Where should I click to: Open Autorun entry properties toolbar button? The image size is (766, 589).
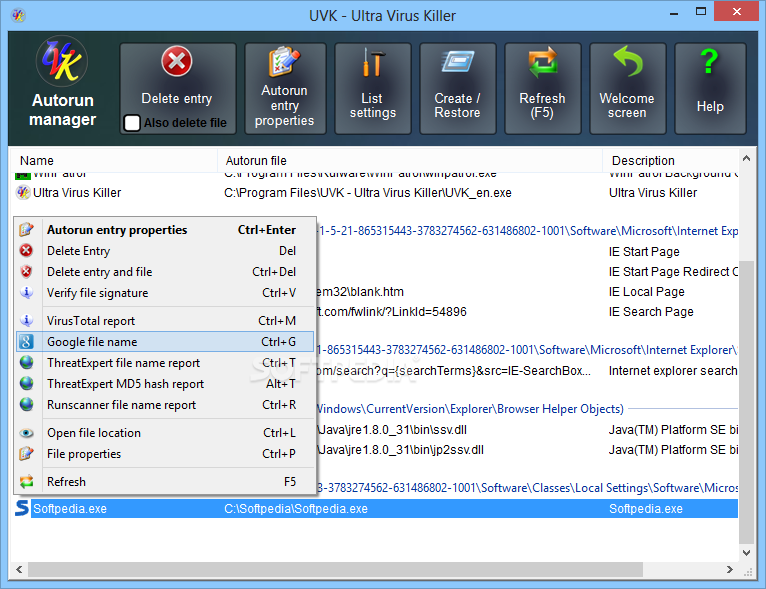click(285, 88)
